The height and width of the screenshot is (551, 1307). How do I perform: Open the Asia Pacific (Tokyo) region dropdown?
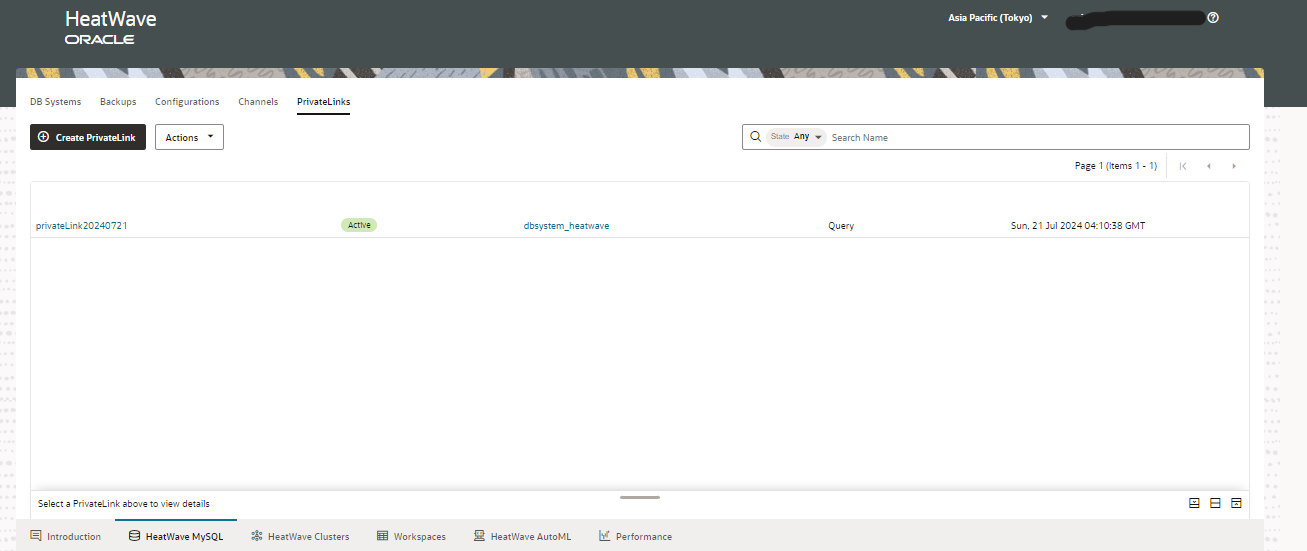click(997, 18)
